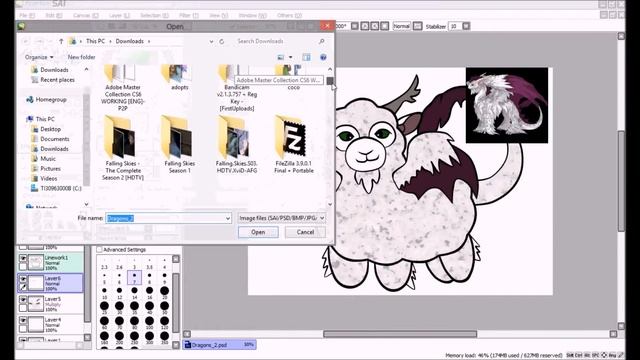Click the Refresh icon in address bar
The image size is (640, 360).
point(222,41)
